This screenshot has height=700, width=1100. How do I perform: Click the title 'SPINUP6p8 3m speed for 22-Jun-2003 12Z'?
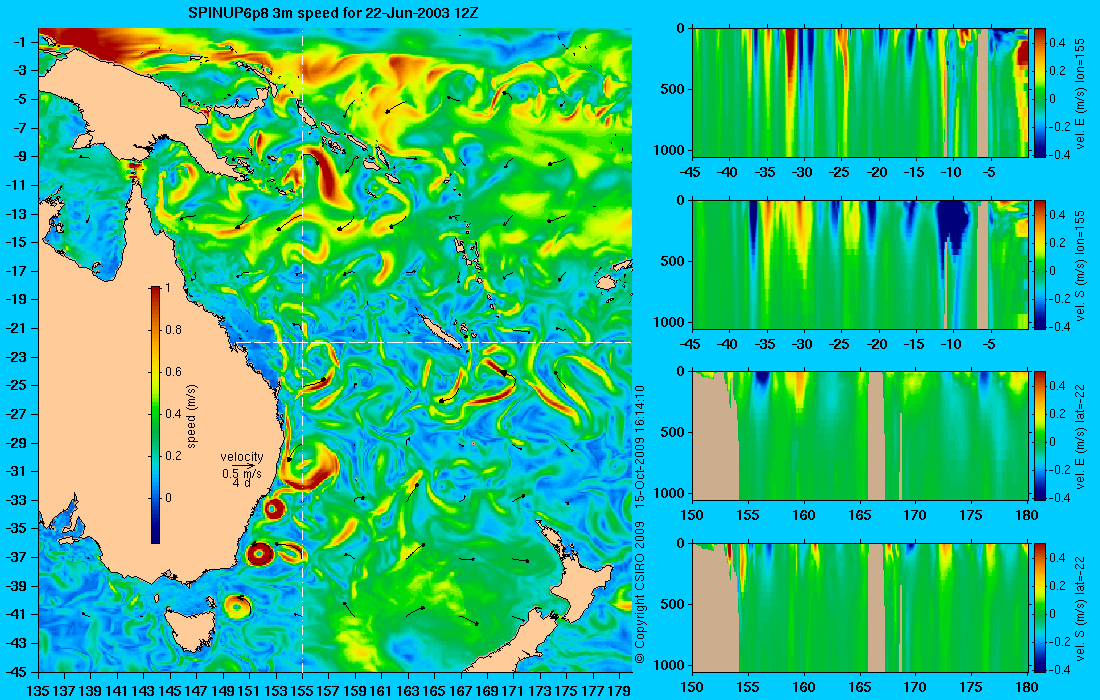[333, 13]
